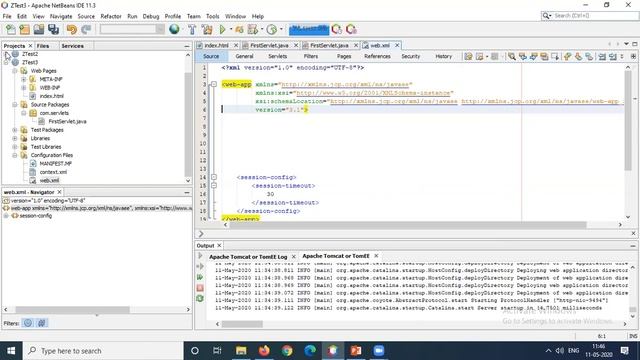Toggle code fold at session-timeout line

(213, 185)
